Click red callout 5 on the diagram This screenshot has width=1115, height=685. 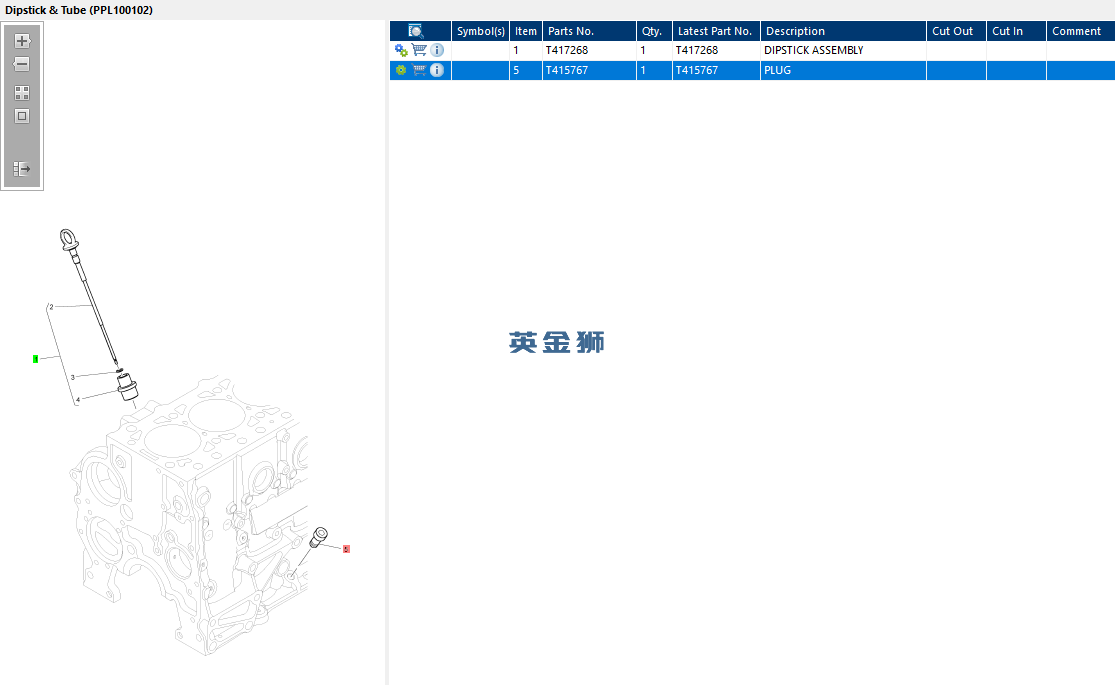click(x=346, y=549)
